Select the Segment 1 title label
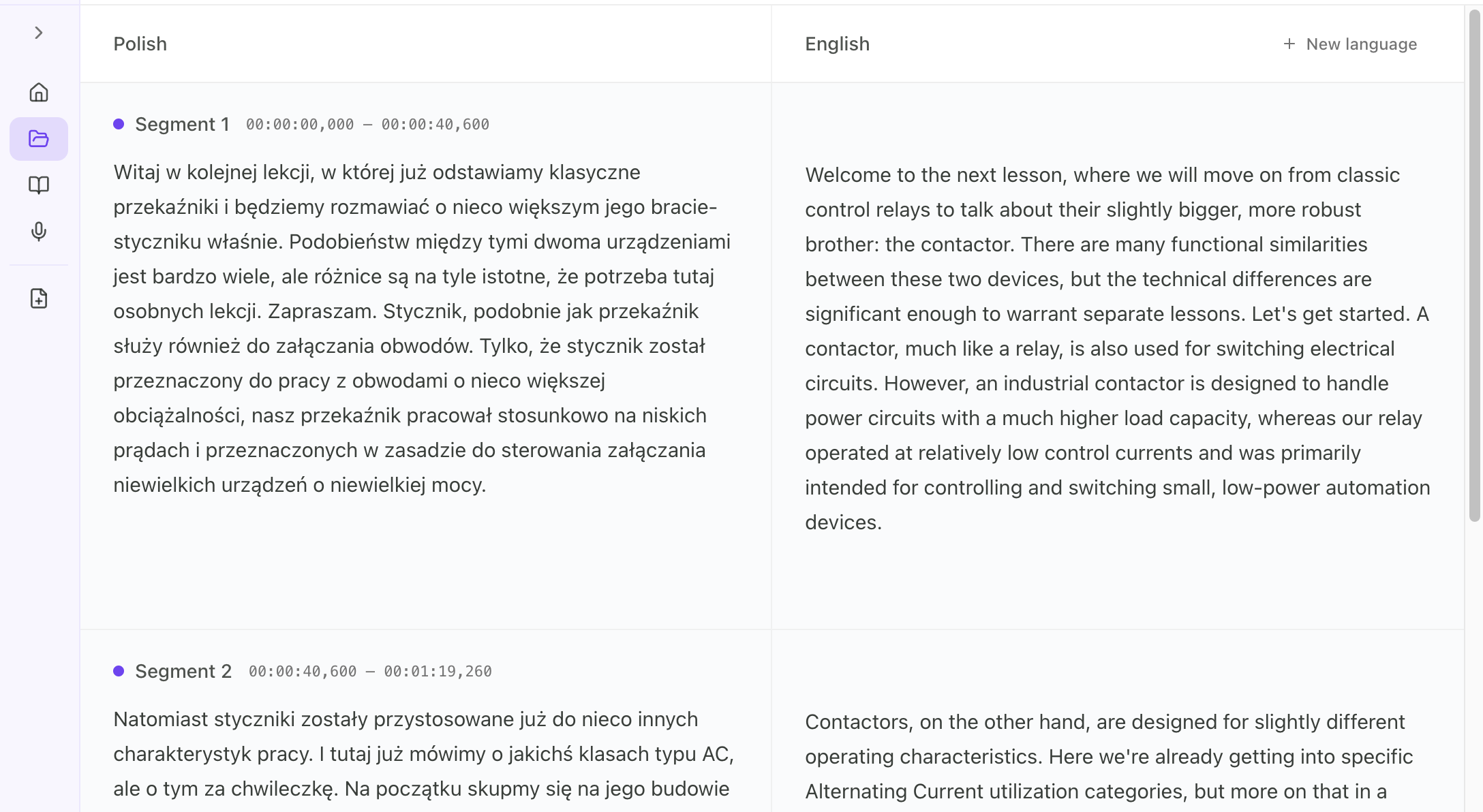 tap(182, 124)
